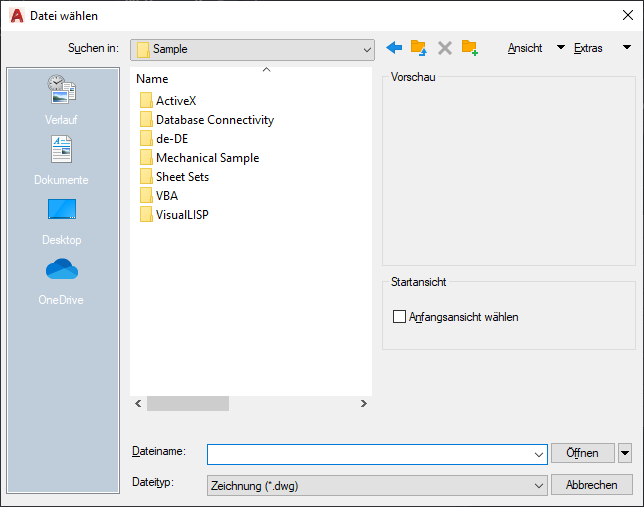Open the arrow dropdown next to Öffnen
644x507 pixels.
[625, 453]
